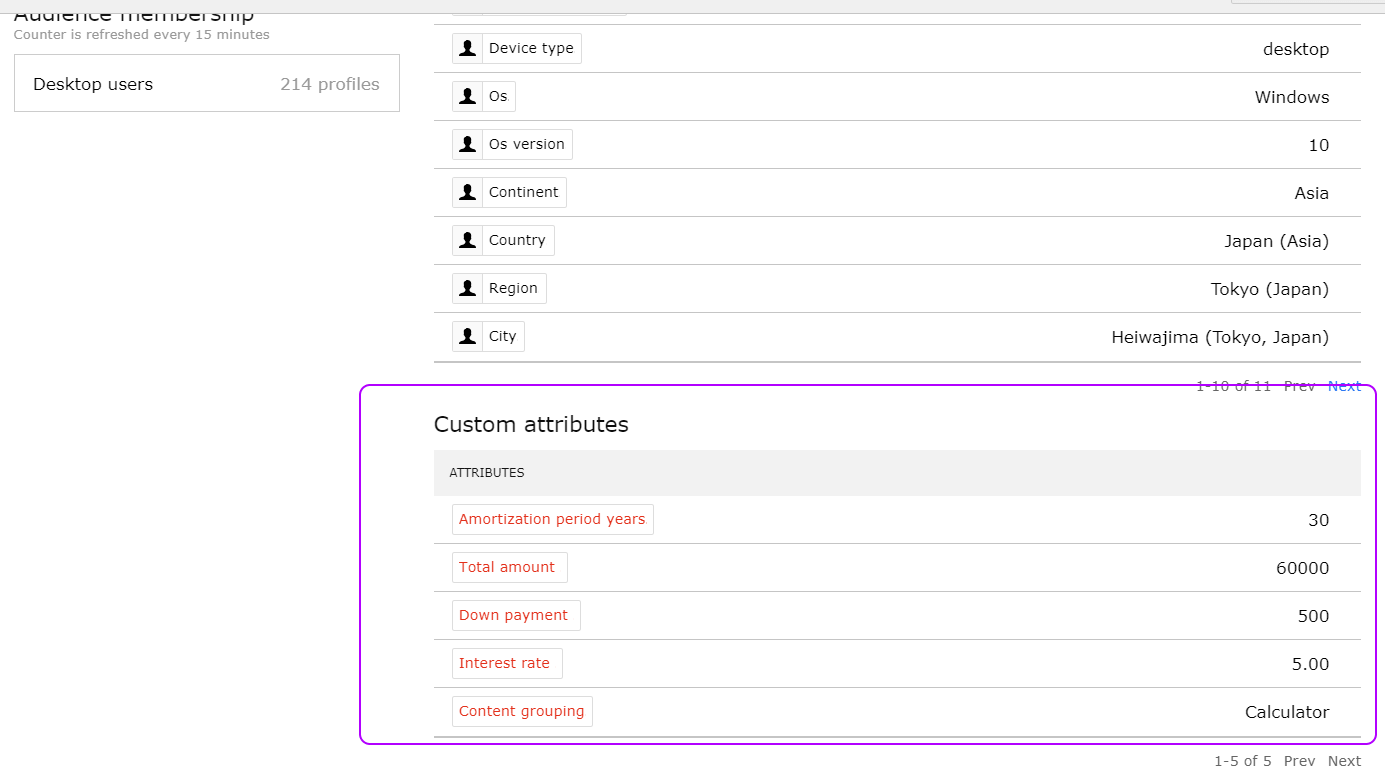Go to Next page of profile attributes
1385x779 pixels.
[x=1344, y=387]
